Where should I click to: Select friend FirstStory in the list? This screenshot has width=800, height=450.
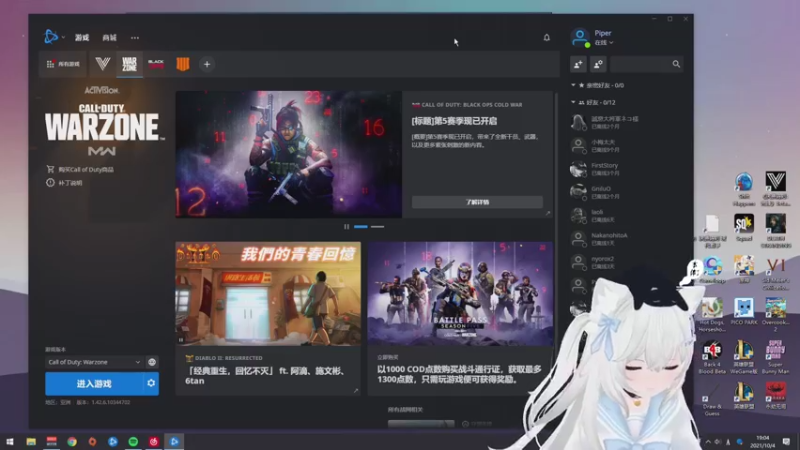tap(627, 169)
